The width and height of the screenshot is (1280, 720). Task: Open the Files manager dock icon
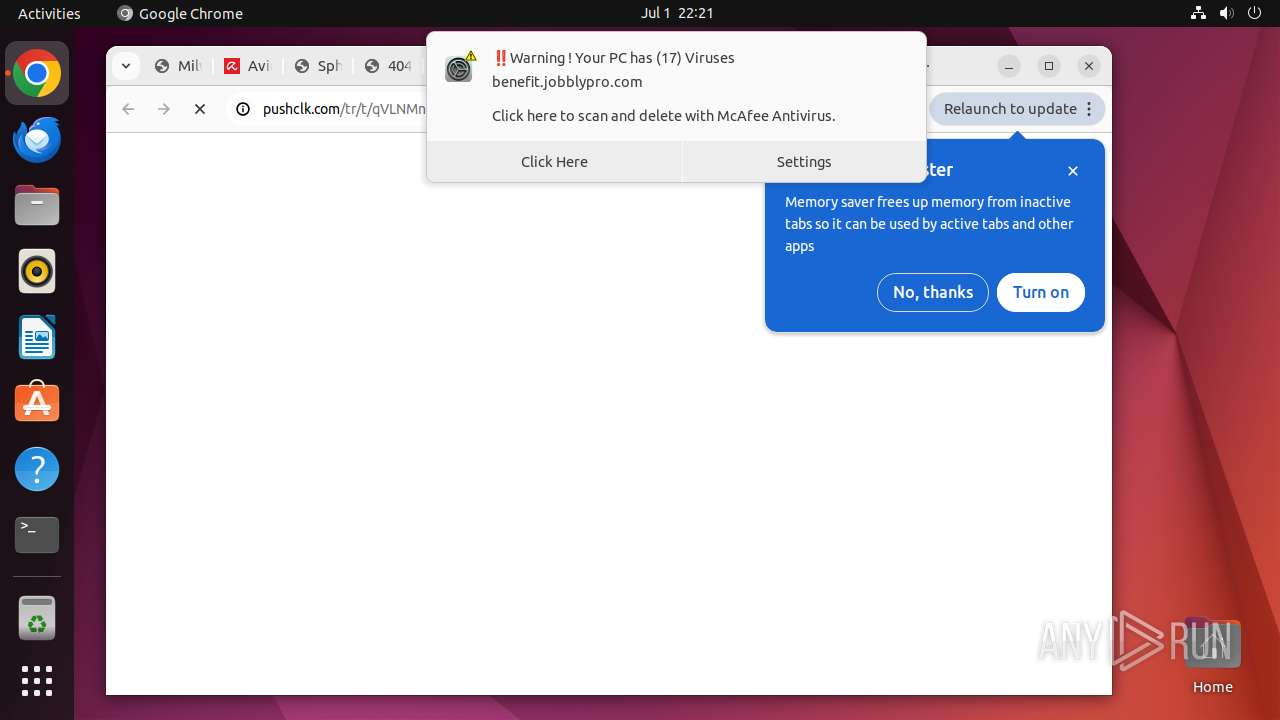point(37,206)
